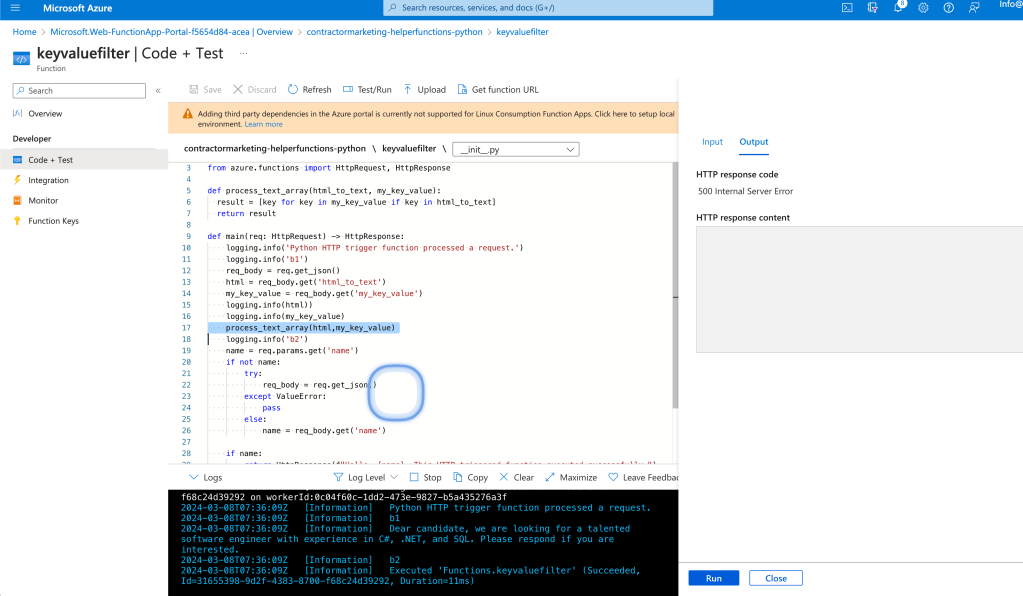
Task: Click the contractormarketing-helperfunctions-python path segment
Action: 275,149
